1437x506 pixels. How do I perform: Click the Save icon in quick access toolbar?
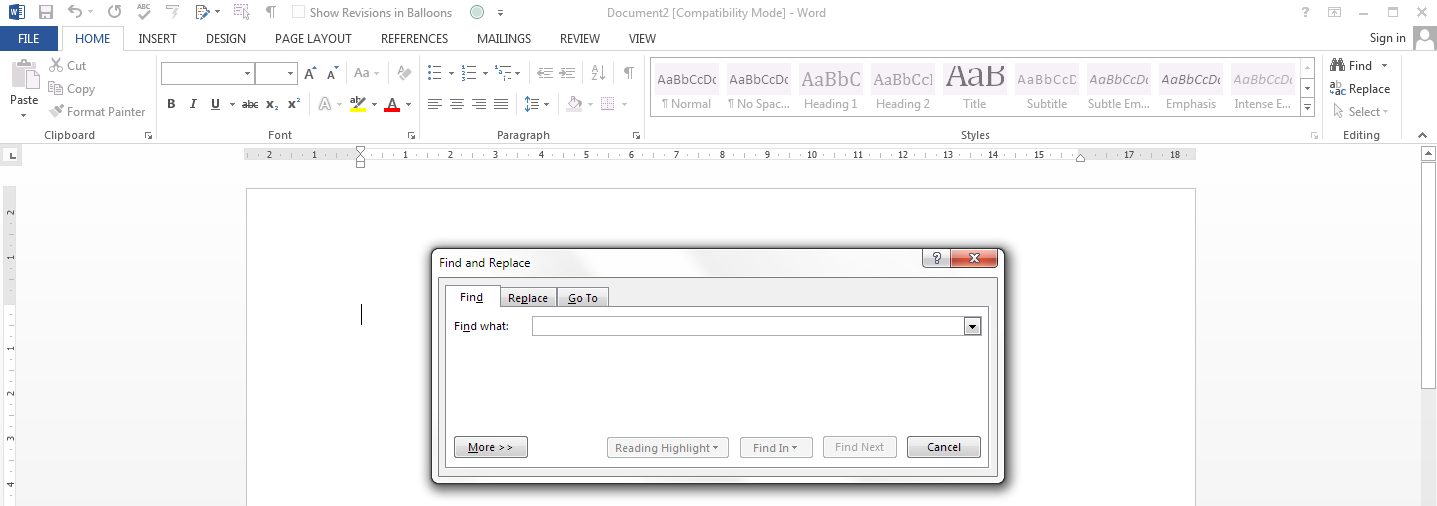(x=46, y=13)
